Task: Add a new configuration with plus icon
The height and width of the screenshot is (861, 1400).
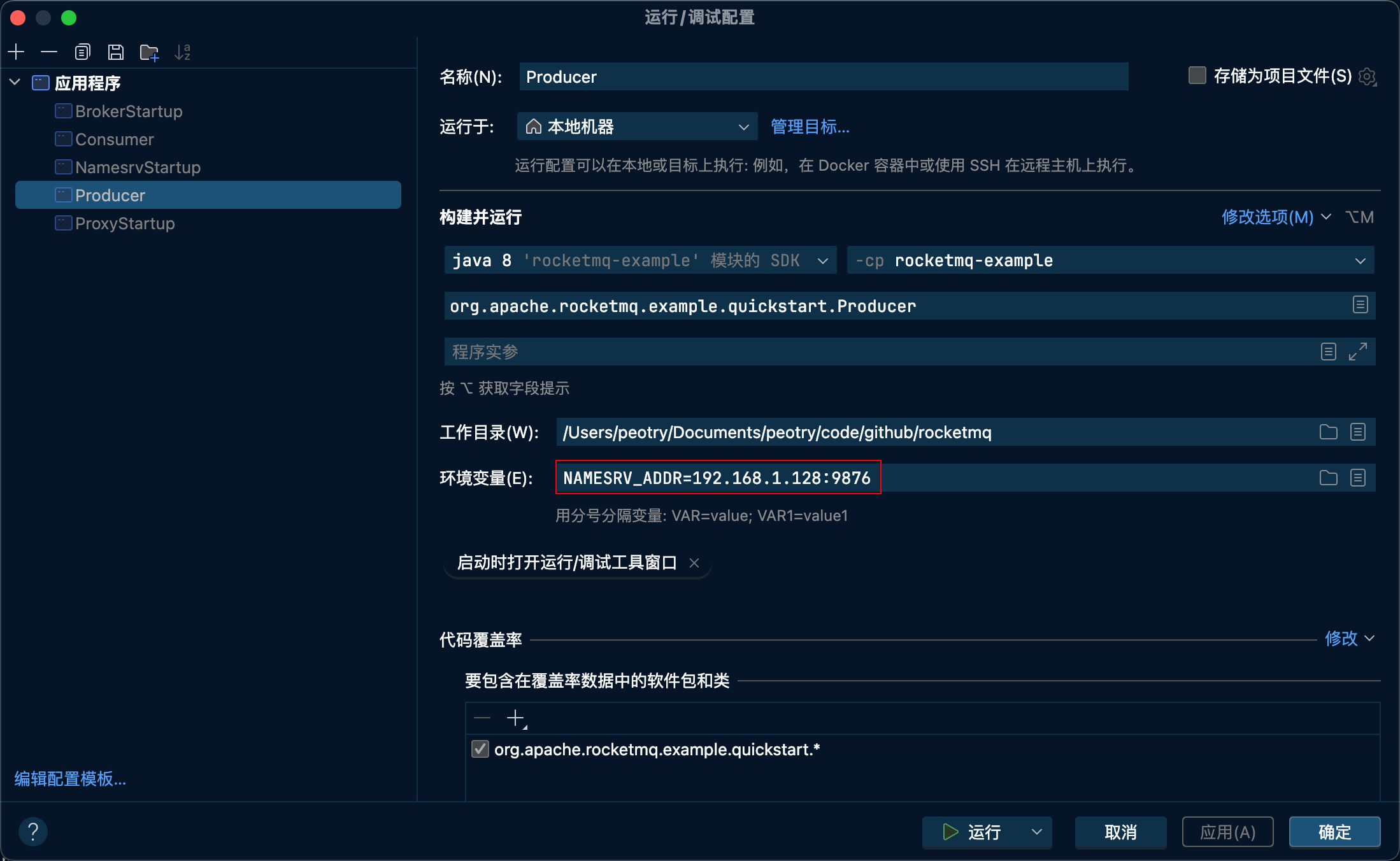Action: pyautogui.click(x=16, y=52)
